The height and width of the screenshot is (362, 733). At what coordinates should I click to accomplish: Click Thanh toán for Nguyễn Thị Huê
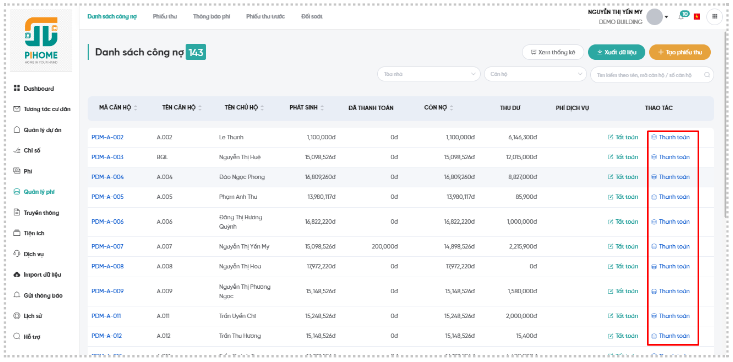click(x=670, y=157)
